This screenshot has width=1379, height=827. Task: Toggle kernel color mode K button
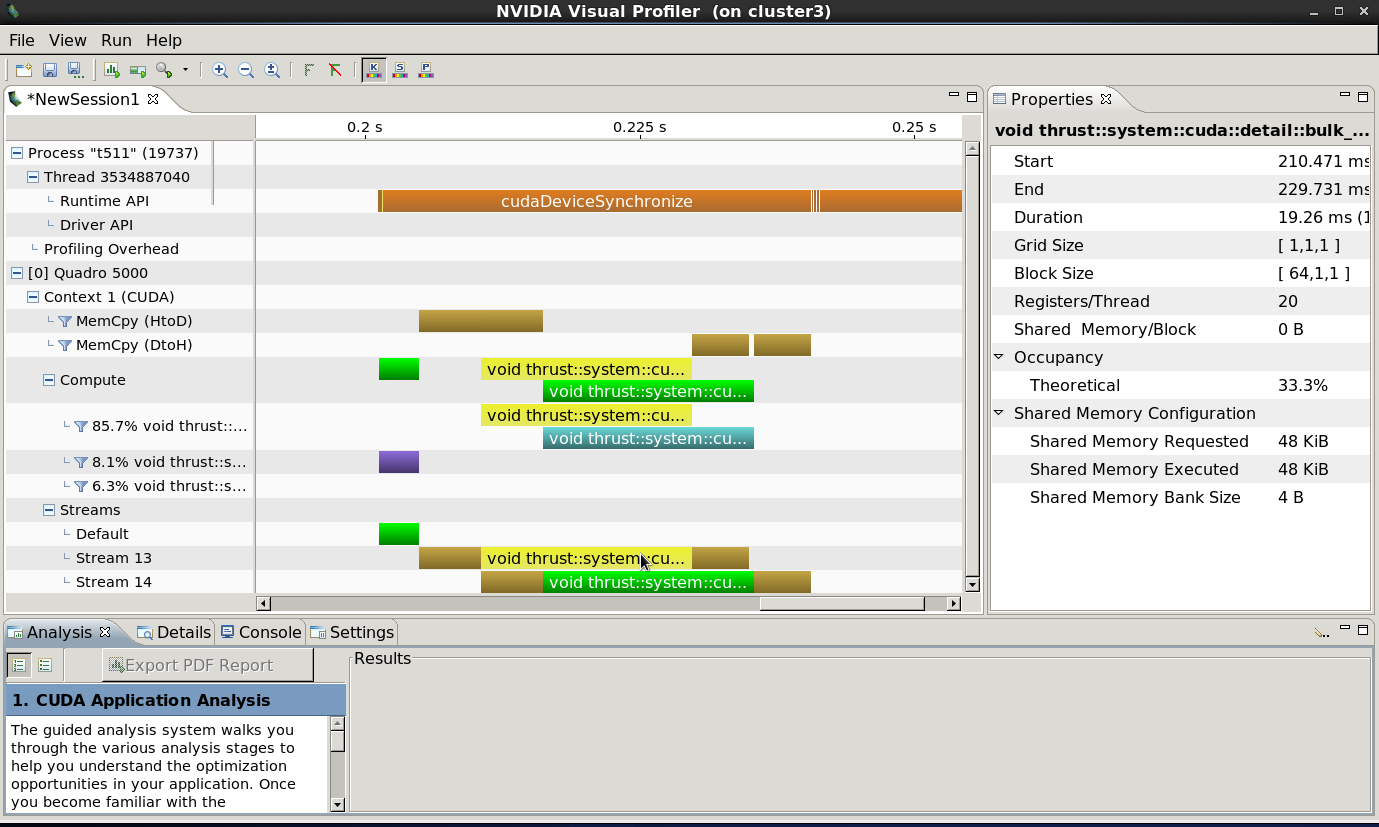click(374, 70)
